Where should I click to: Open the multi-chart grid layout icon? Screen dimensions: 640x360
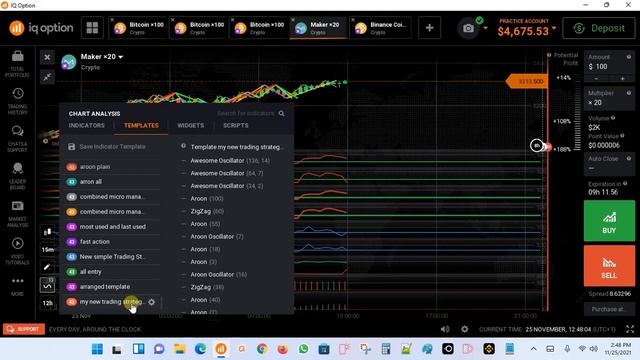tap(92, 28)
